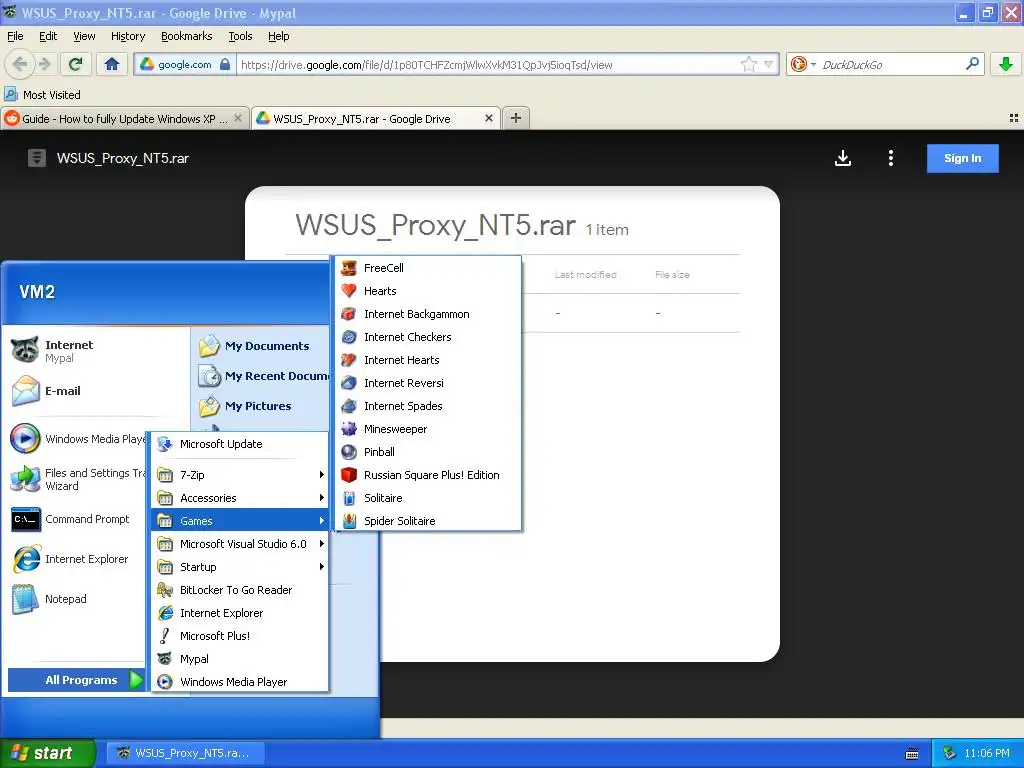Expand the Games program folder

pos(240,520)
